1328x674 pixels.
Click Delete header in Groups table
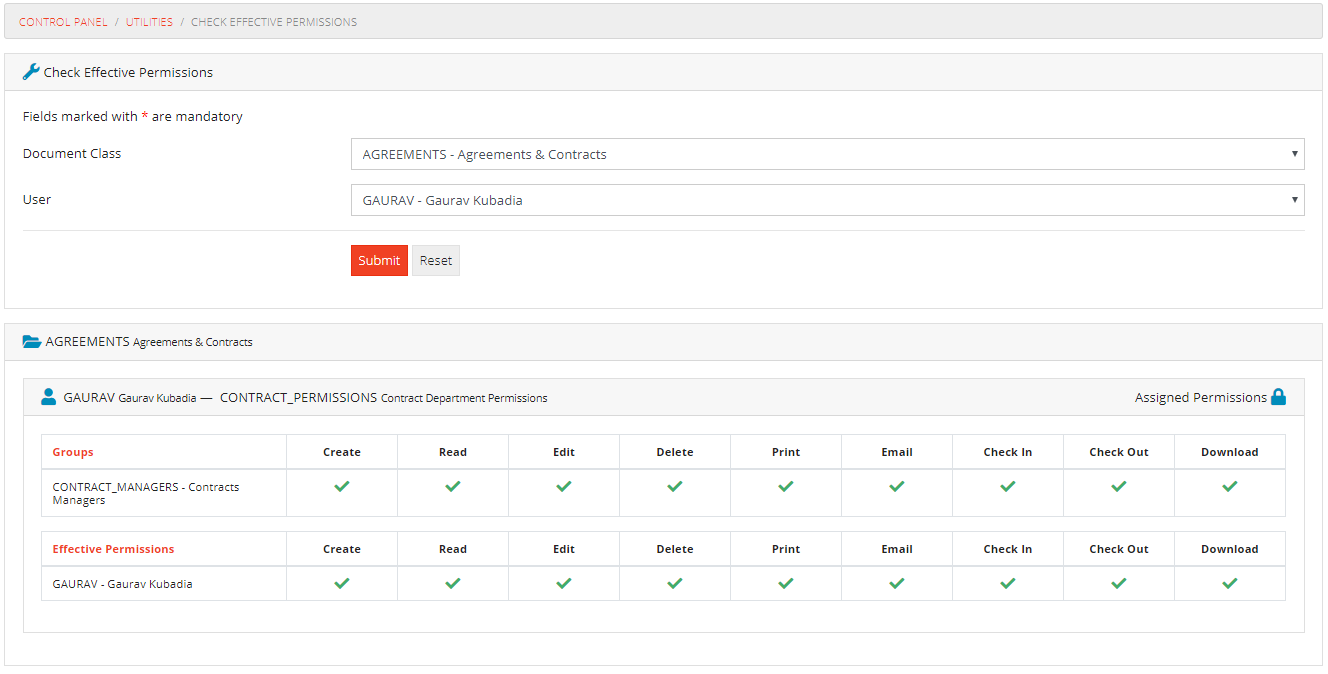675,452
